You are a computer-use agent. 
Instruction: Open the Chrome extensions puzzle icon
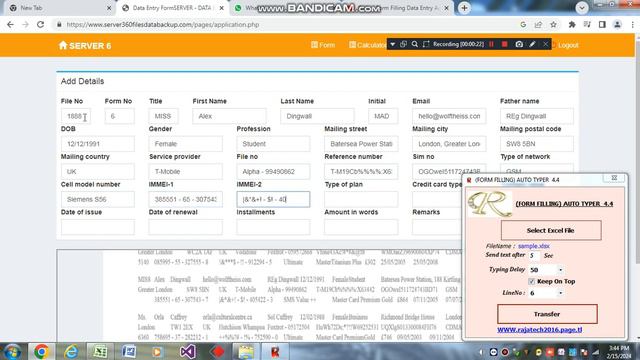[x=572, y=24]
